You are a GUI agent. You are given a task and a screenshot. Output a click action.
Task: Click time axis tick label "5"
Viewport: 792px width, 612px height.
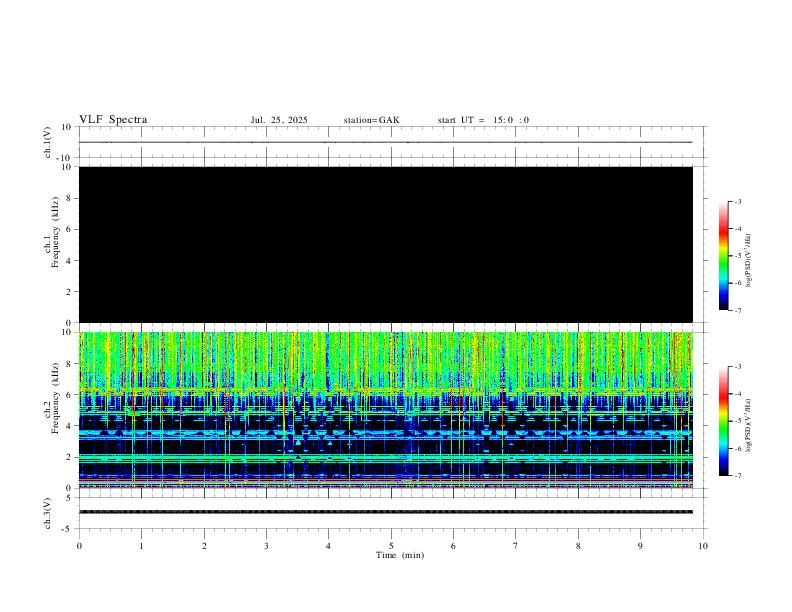[391, 546]
